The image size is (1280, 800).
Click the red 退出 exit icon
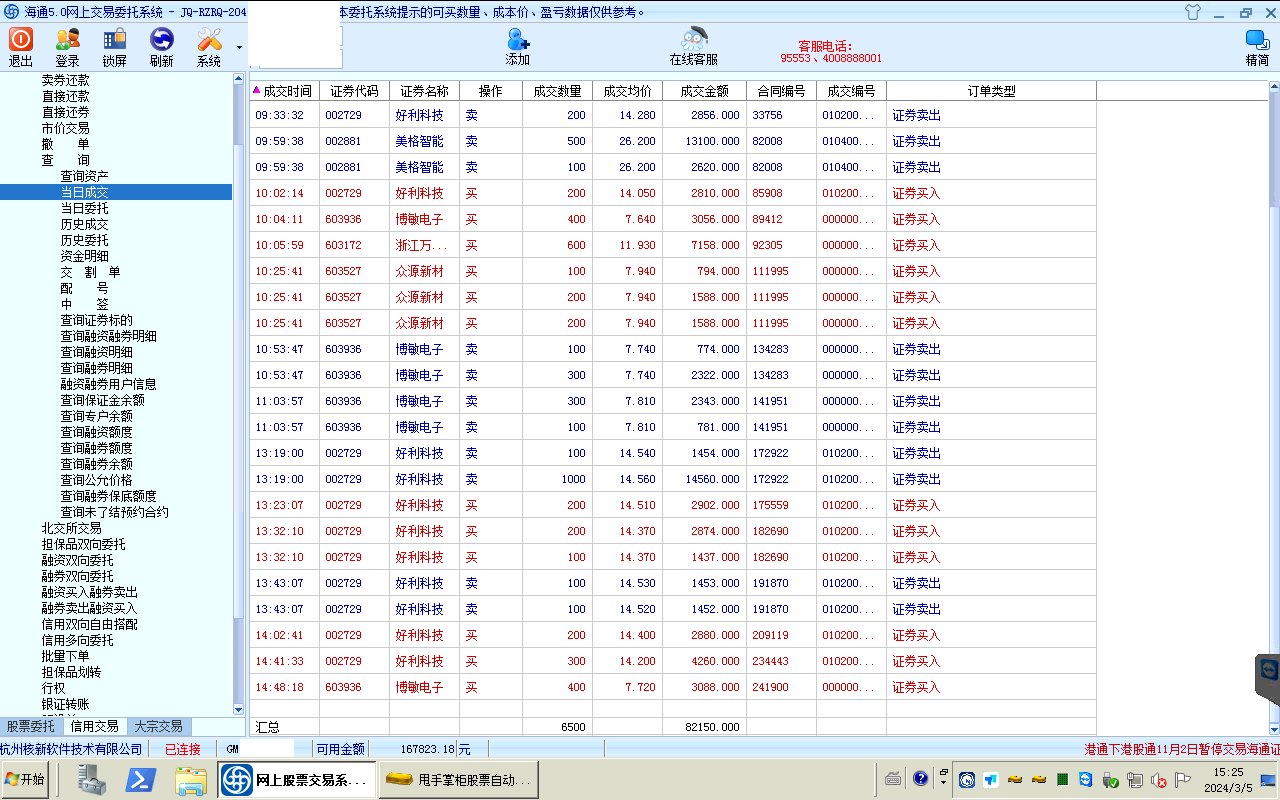coord(21,40)
